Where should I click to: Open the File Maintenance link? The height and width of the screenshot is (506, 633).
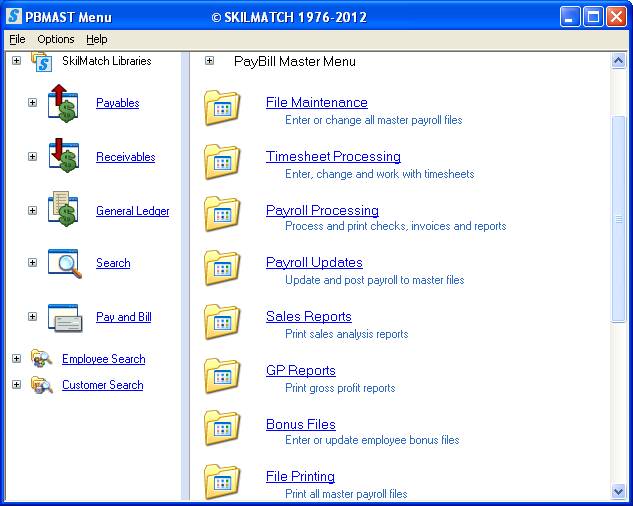(x=316, y=103)
